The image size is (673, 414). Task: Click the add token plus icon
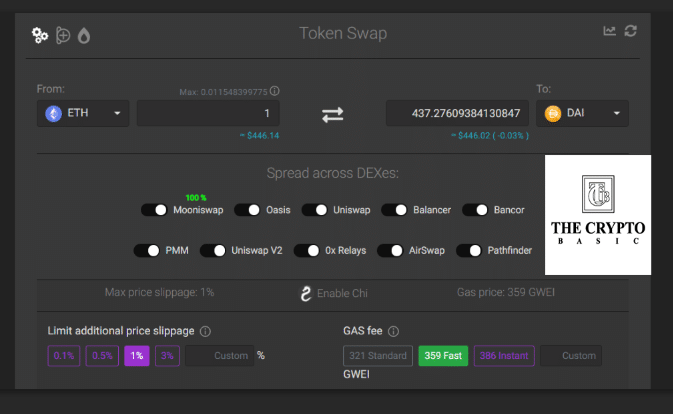pos(63,36)
